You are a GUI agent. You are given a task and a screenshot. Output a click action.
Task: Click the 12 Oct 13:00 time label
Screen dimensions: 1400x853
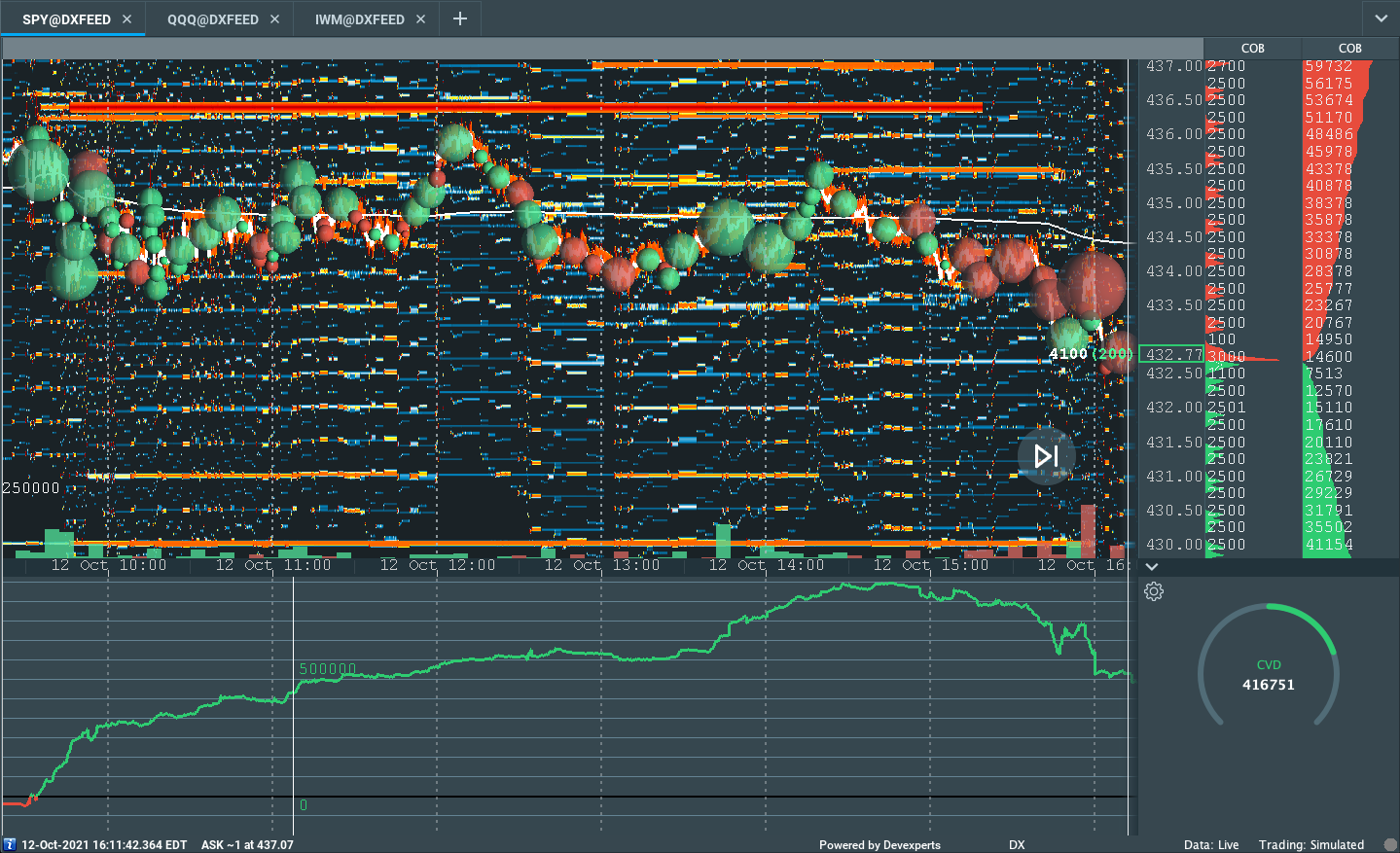[x=602, y=565]
